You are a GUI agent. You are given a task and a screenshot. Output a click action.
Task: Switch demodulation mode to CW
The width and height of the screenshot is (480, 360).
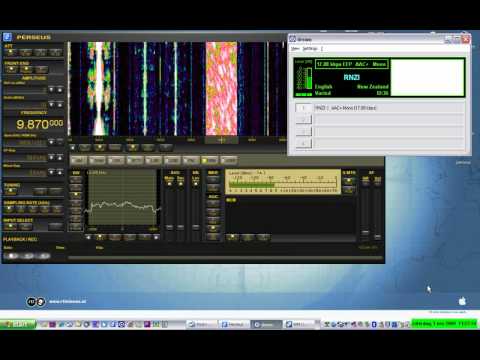116,160
